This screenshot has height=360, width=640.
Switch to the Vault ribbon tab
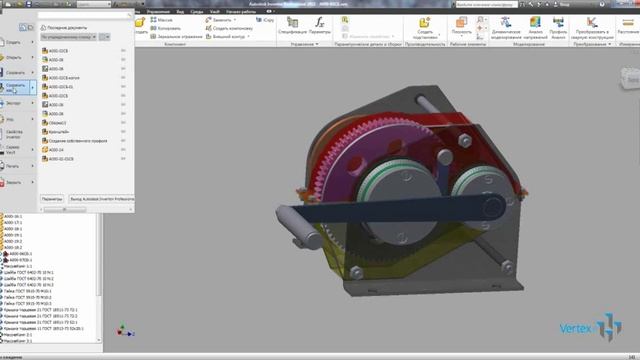coord(215,12)
